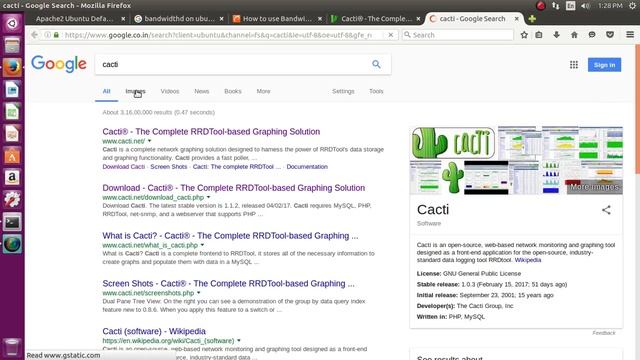Select the Videos search tab
This screenshot has height=360, width=640.
[x=170, y=91]
